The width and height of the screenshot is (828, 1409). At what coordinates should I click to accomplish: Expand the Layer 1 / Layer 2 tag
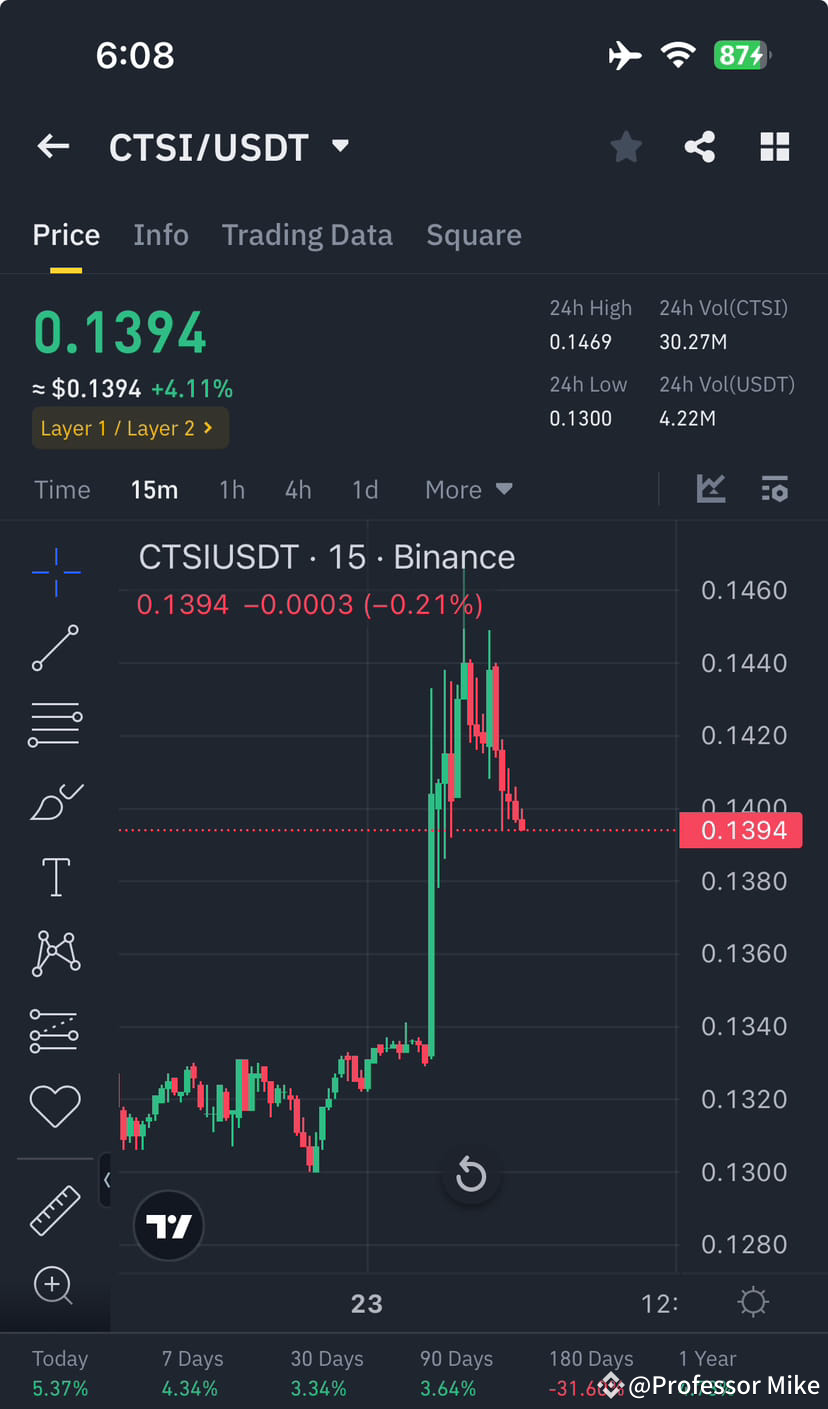(130, 428)
